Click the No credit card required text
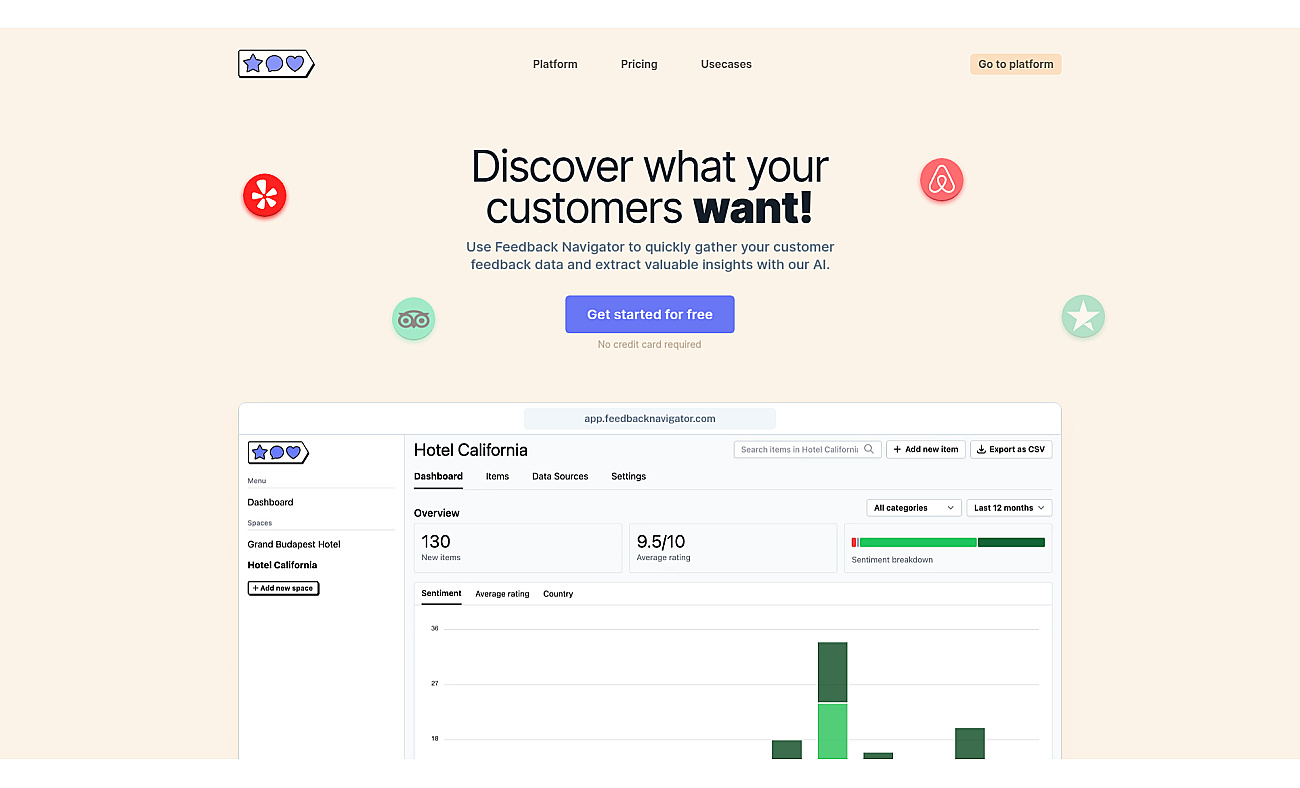The width and height of the screenshot is (1300, 788). (x=650, y=344)
